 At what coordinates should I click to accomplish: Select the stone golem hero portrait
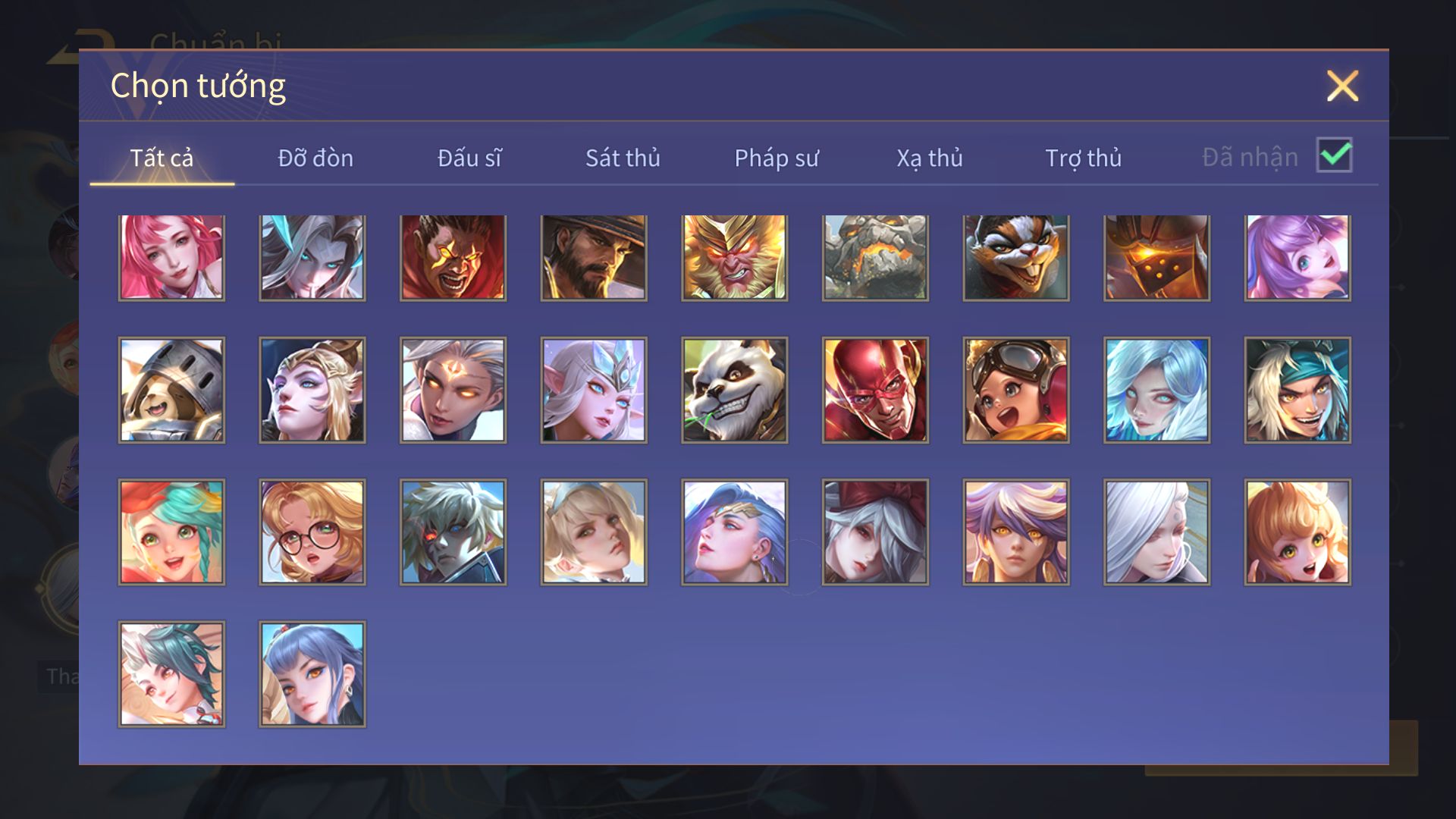tap(875, 257)
